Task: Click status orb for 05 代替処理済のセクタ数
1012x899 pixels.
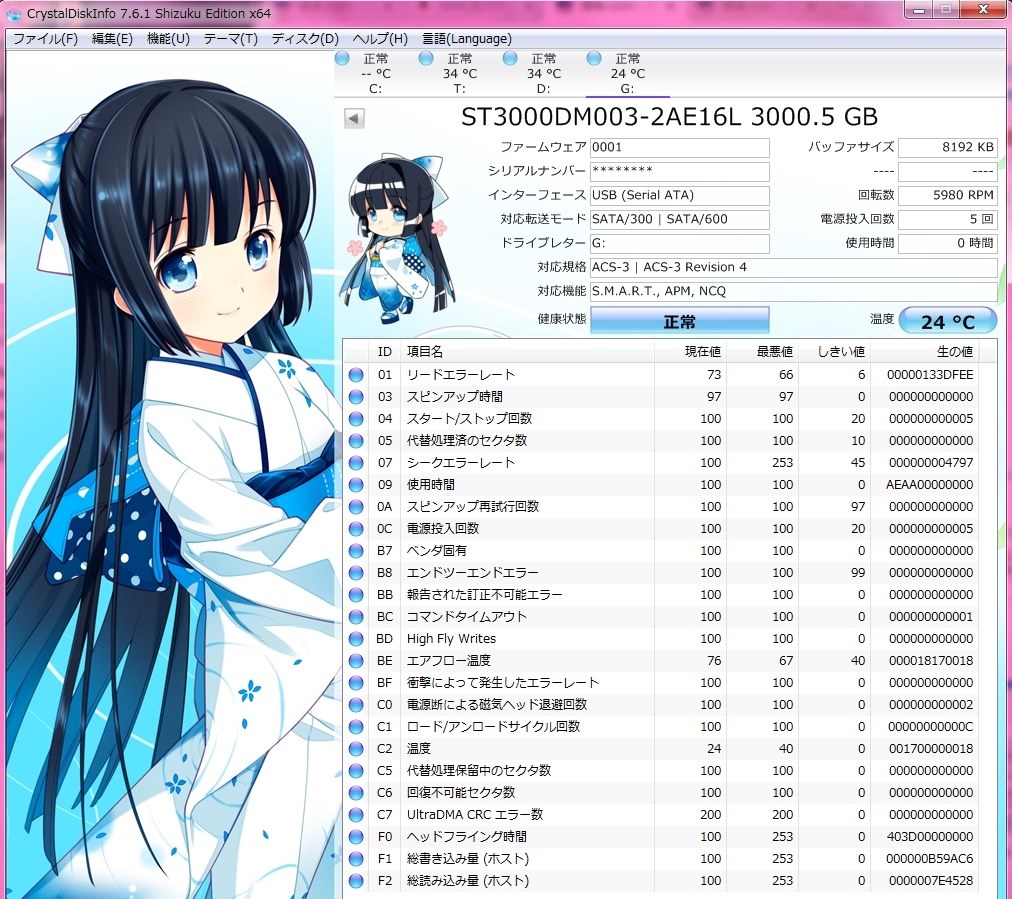Action: pos(356,441)
